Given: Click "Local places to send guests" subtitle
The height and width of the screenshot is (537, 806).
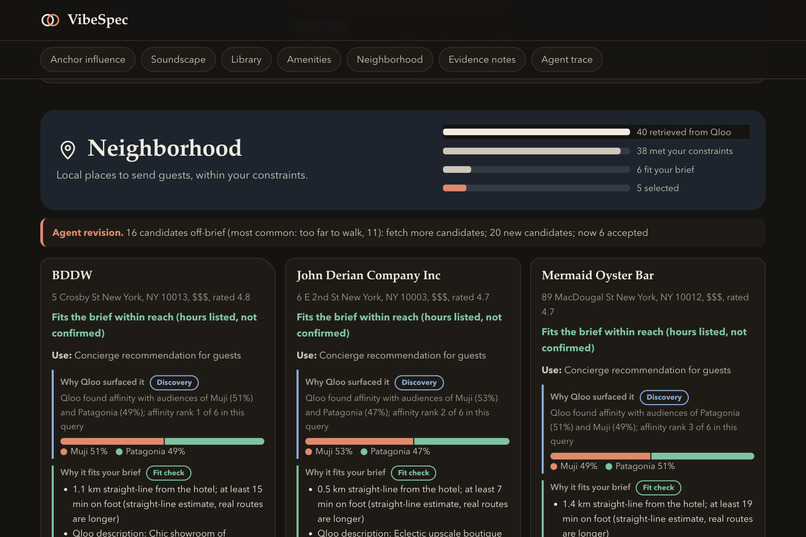Looking at the screenshot, I should 182,175.
